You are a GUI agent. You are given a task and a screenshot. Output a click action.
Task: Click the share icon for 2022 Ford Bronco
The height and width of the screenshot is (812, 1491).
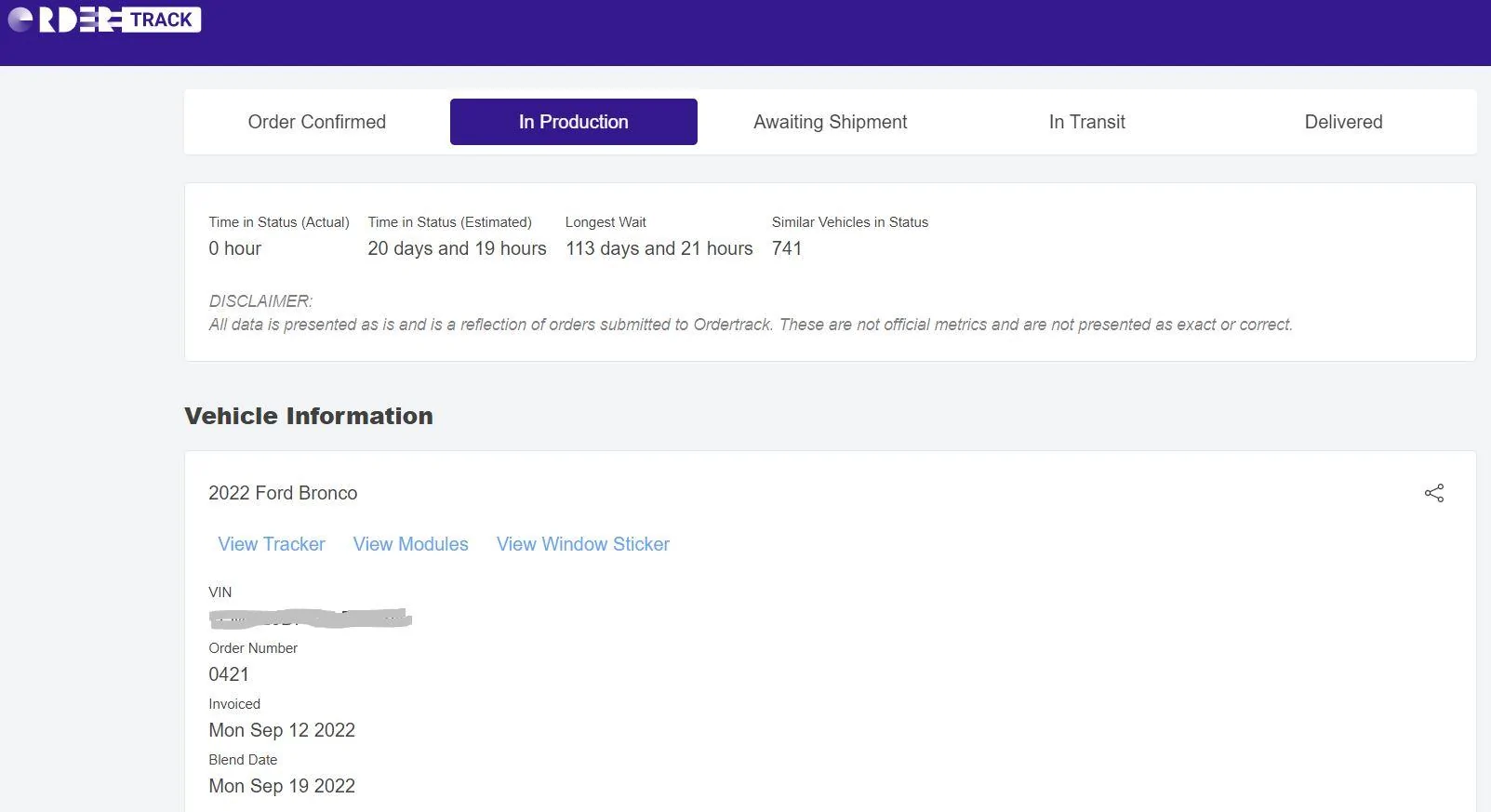coord(1434,493)
